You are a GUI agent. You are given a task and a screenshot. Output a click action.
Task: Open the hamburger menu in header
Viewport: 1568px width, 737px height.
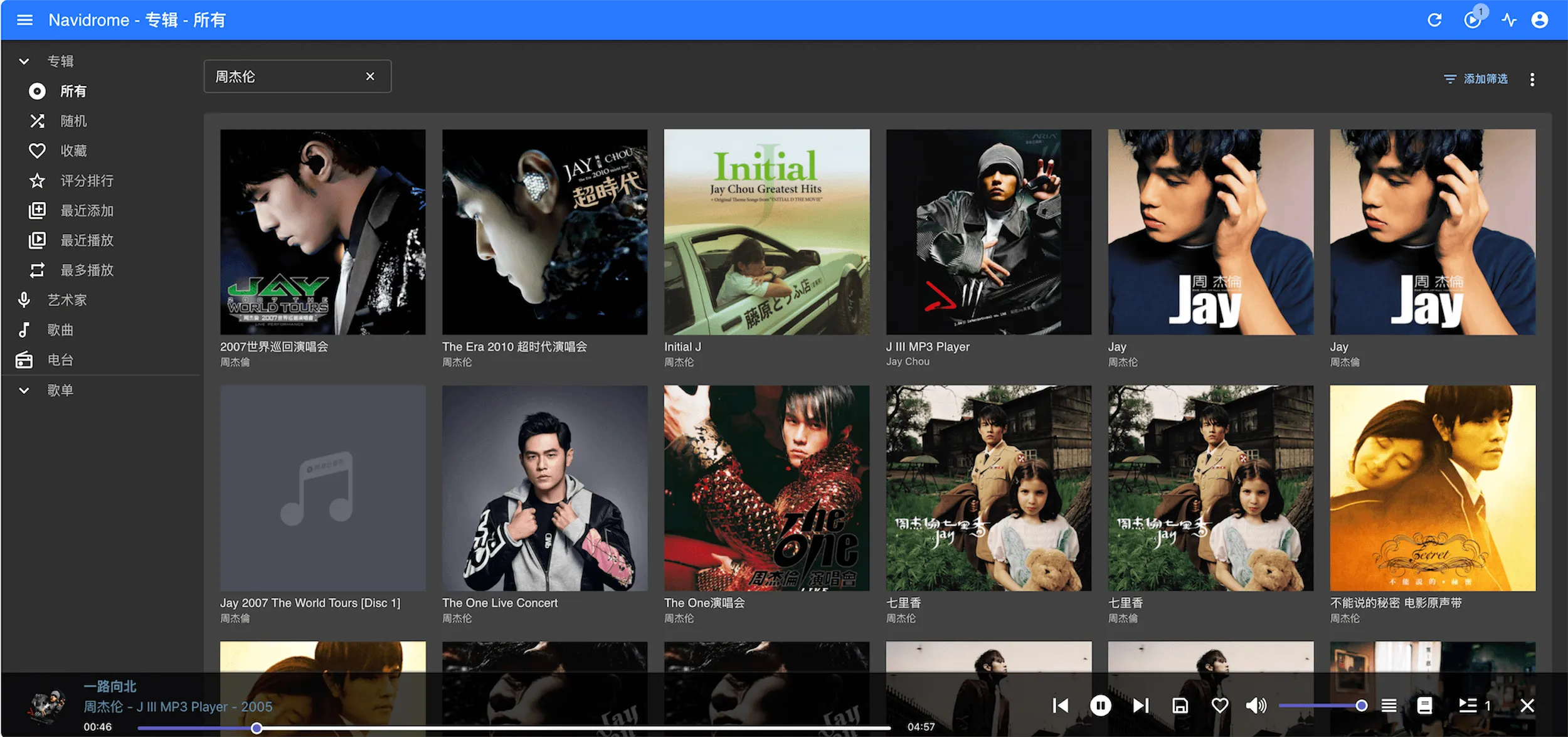(x=24, y=20)
